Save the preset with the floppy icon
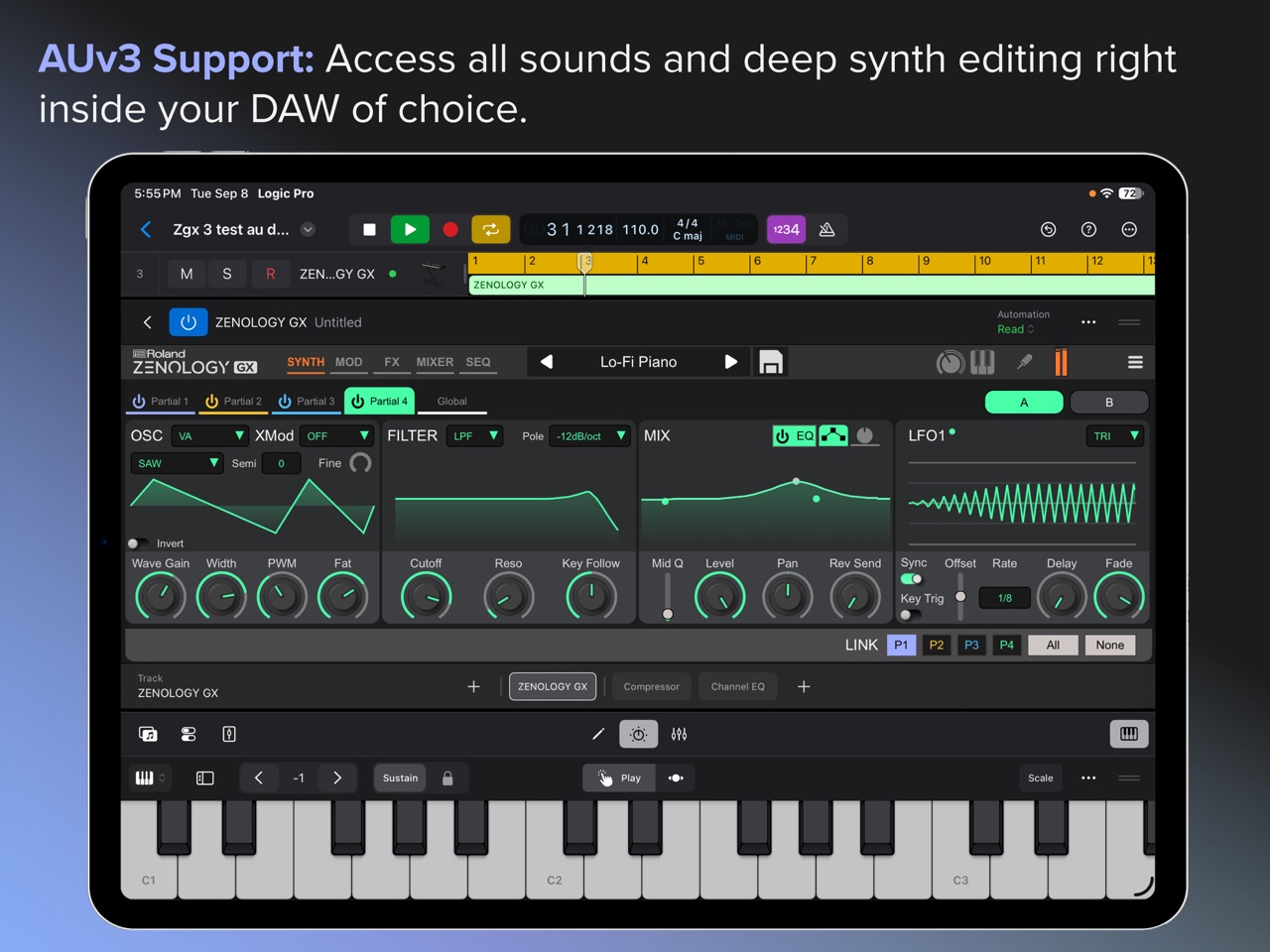1270x952 pixels. 771,362
